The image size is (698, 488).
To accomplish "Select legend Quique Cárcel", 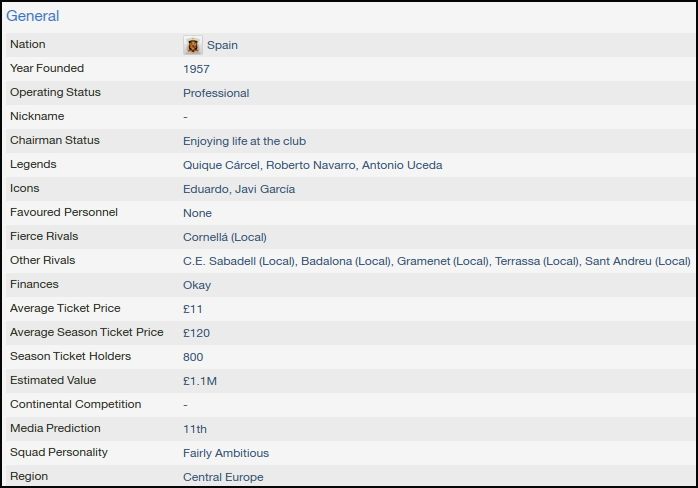I will (221, 165).
